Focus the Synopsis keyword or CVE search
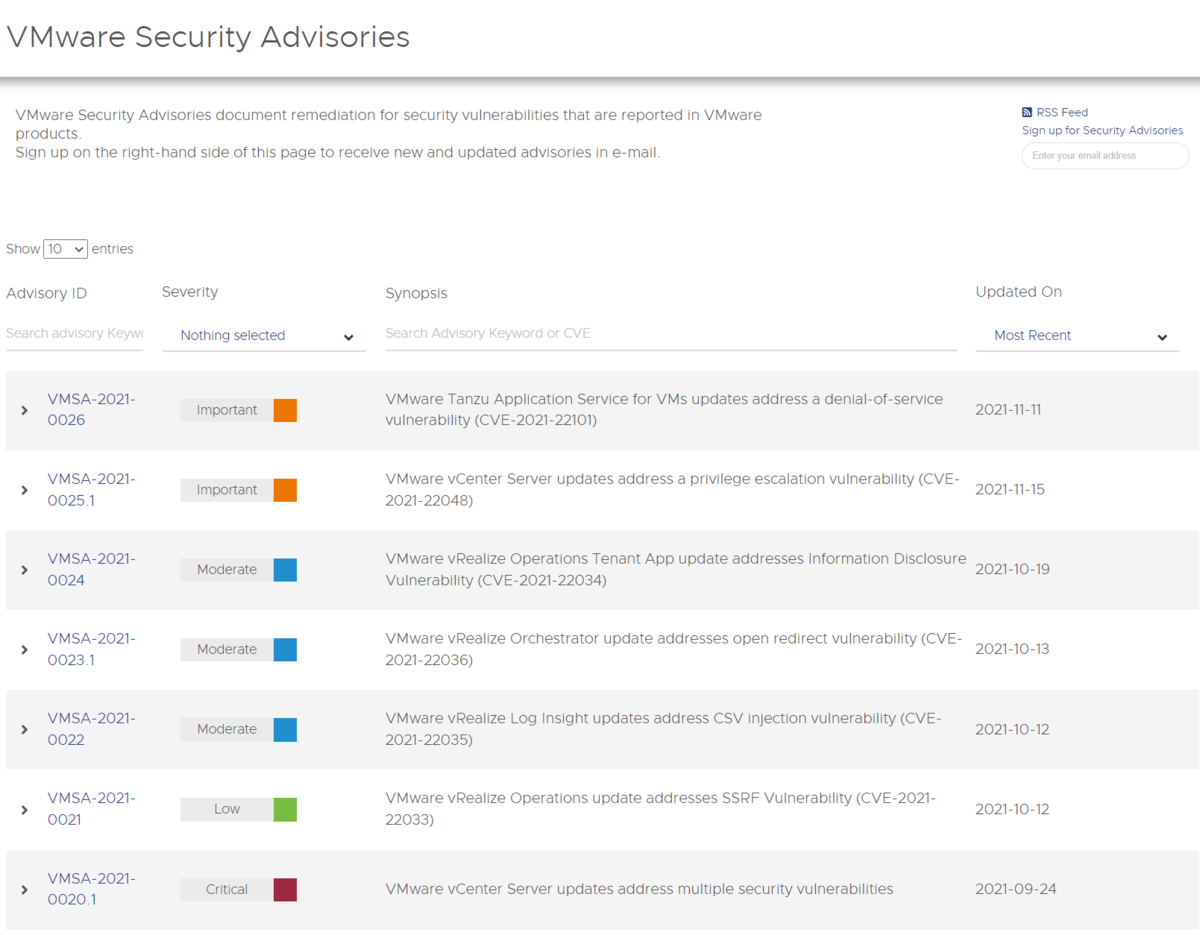Image resolution: width=1200 pixels, height=935 pixels. 671,334
